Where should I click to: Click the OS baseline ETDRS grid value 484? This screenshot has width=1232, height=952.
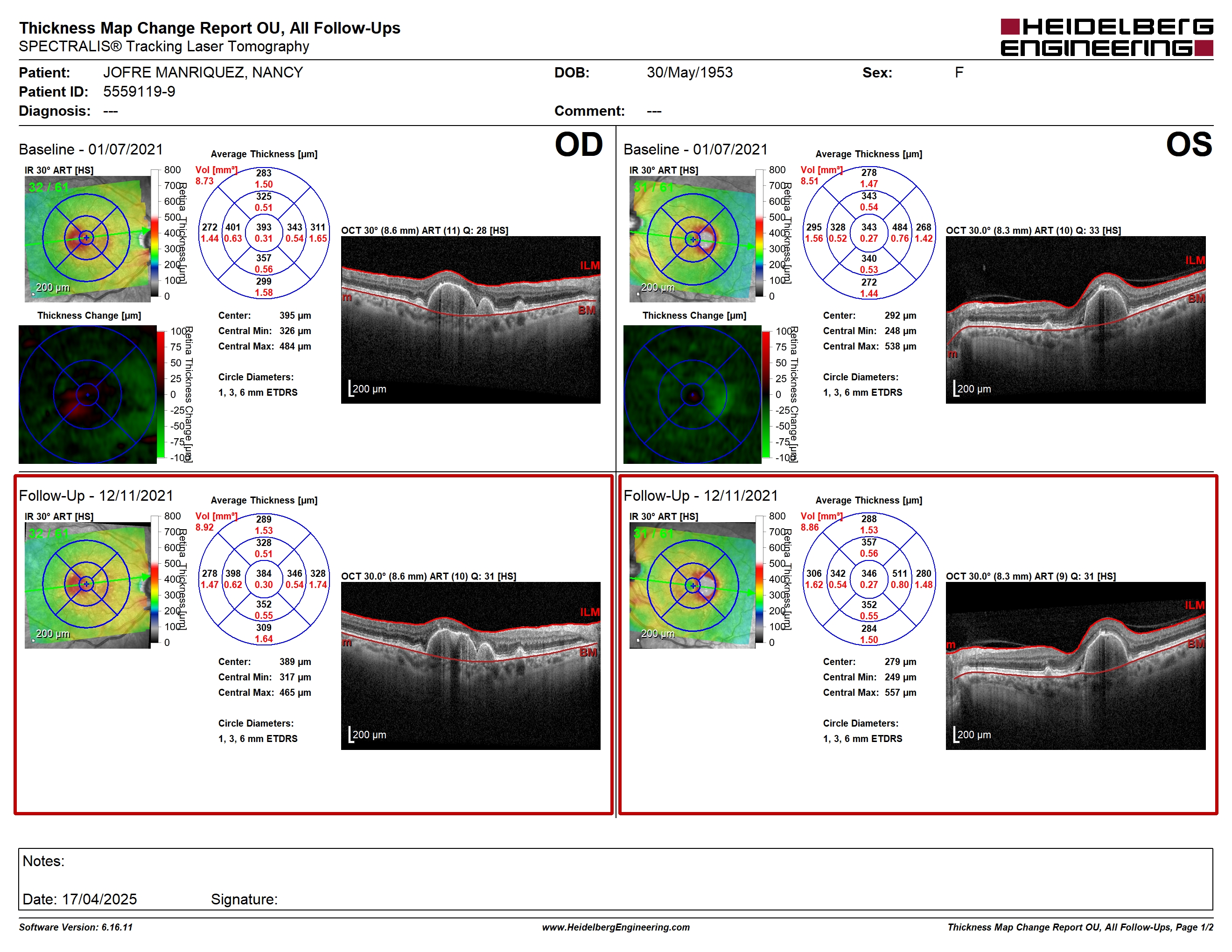(x=900, y=227)
